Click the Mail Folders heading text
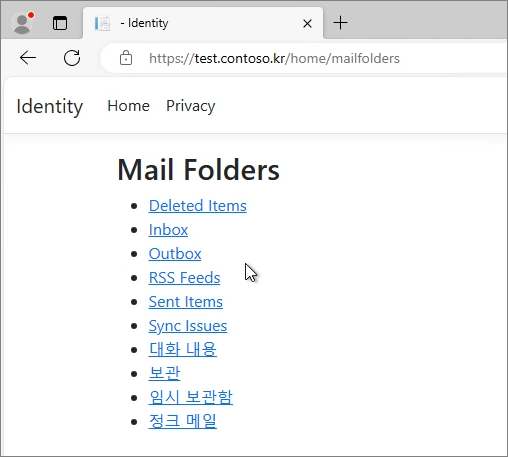508x457 pixels. (199, 170)
